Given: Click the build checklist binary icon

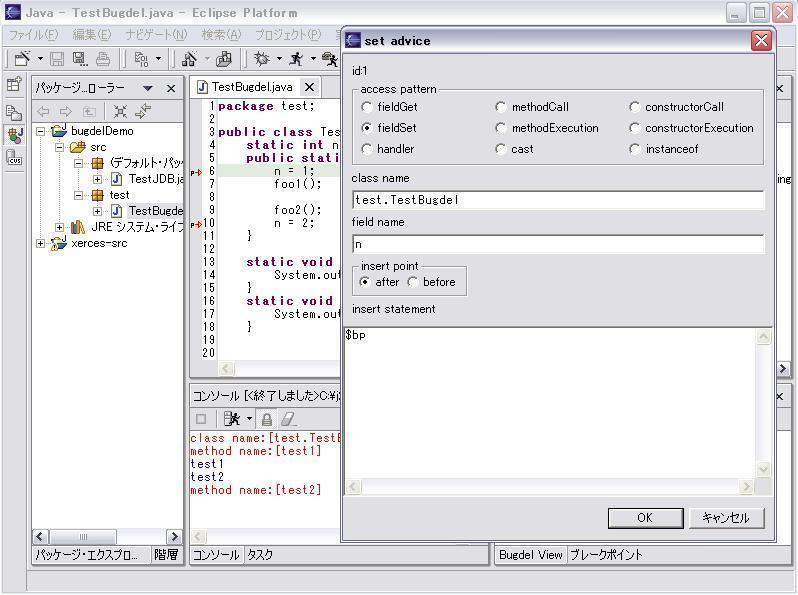Looking at the screenshot, I should pos(141,59).
